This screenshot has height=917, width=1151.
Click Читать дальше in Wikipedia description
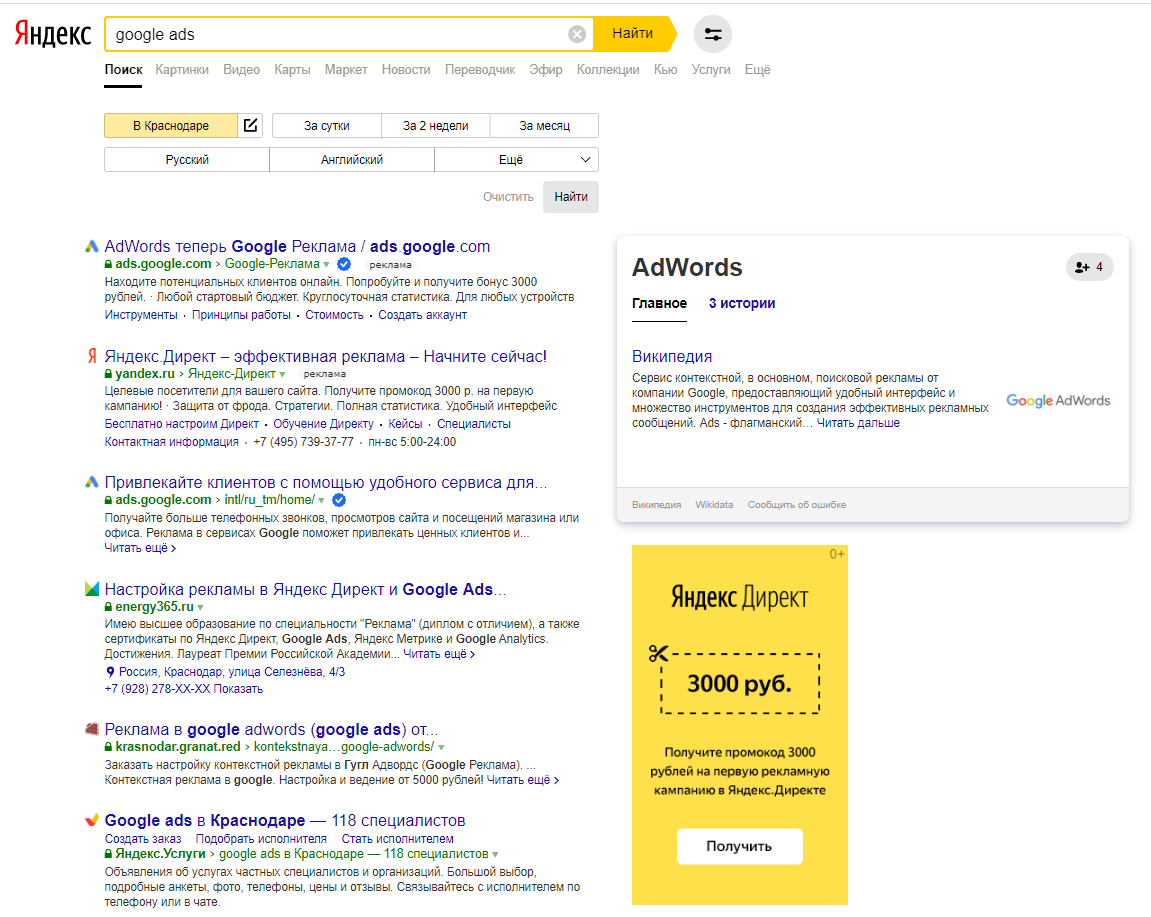click(858, 423)
